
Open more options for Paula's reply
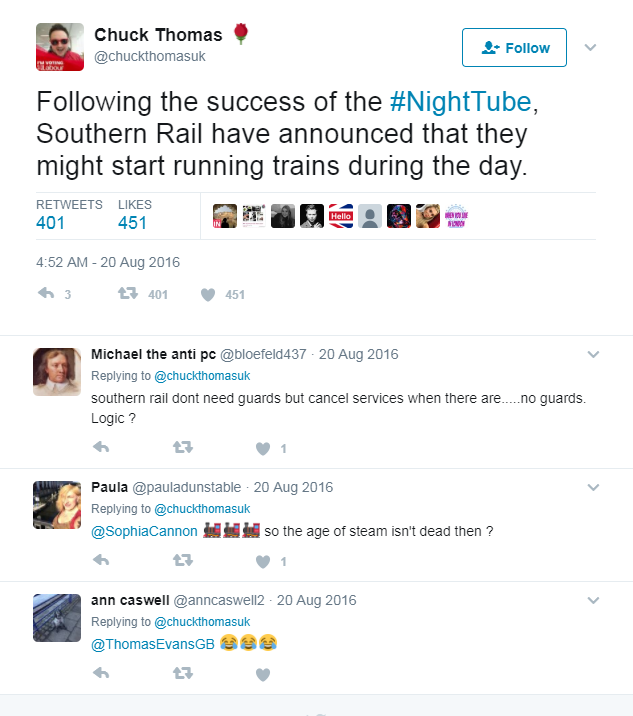click(x=593, y=487)
